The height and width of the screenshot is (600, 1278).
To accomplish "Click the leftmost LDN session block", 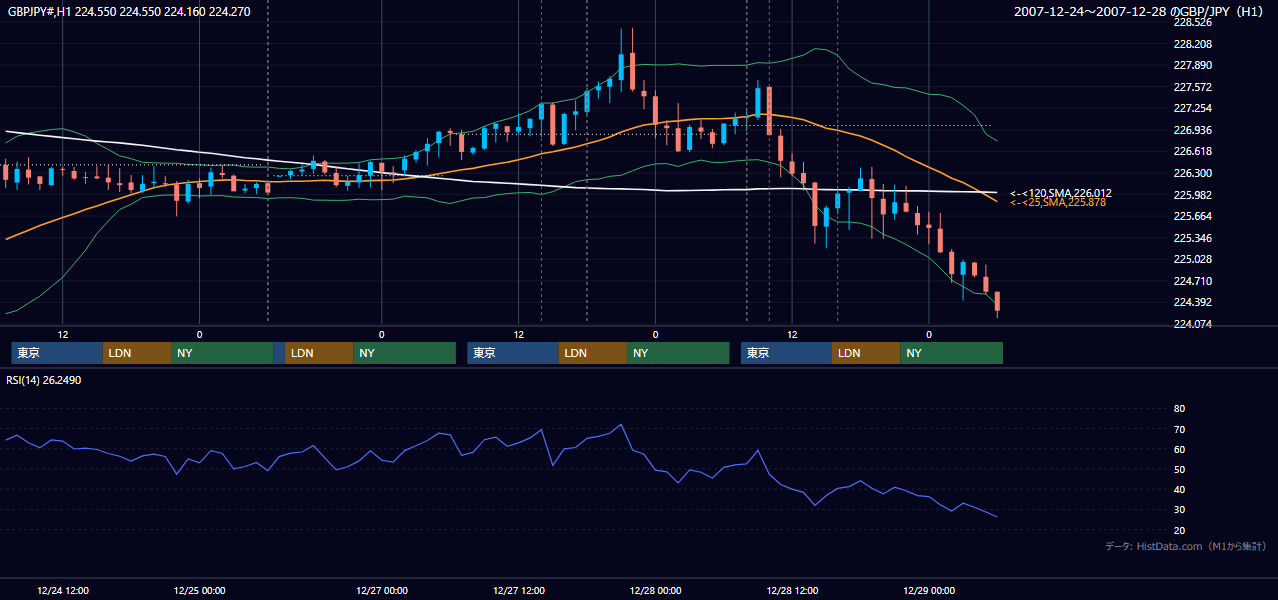I will [x=137, y=353].
